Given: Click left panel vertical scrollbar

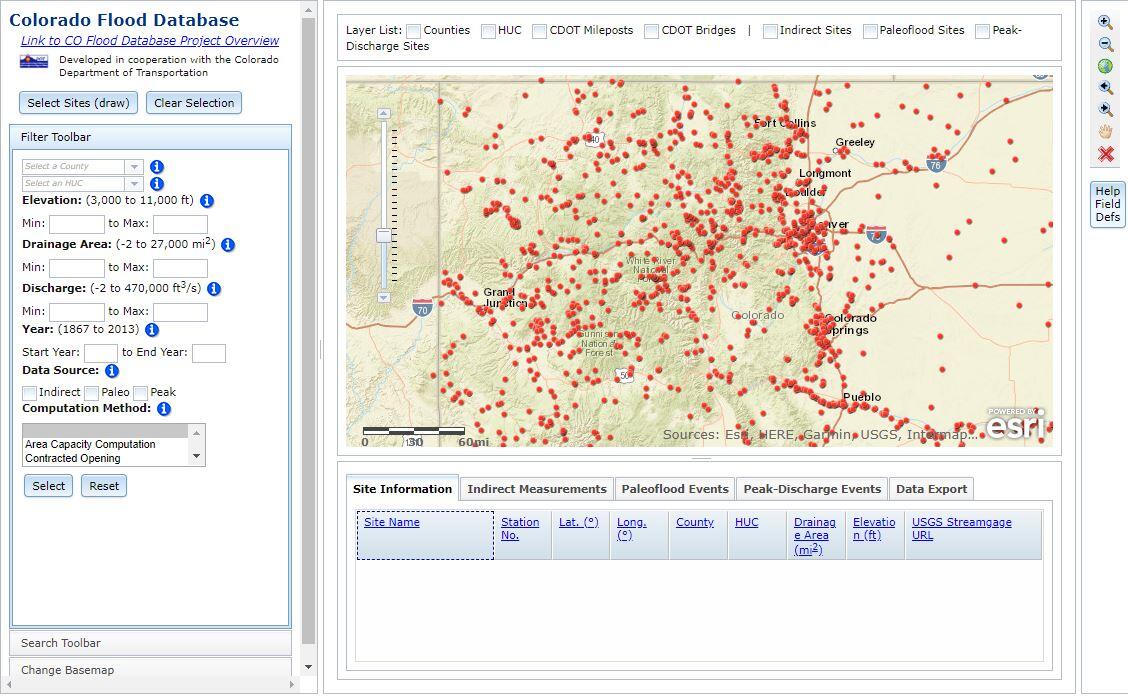Looking at the screenshot, I should [309, 331].
